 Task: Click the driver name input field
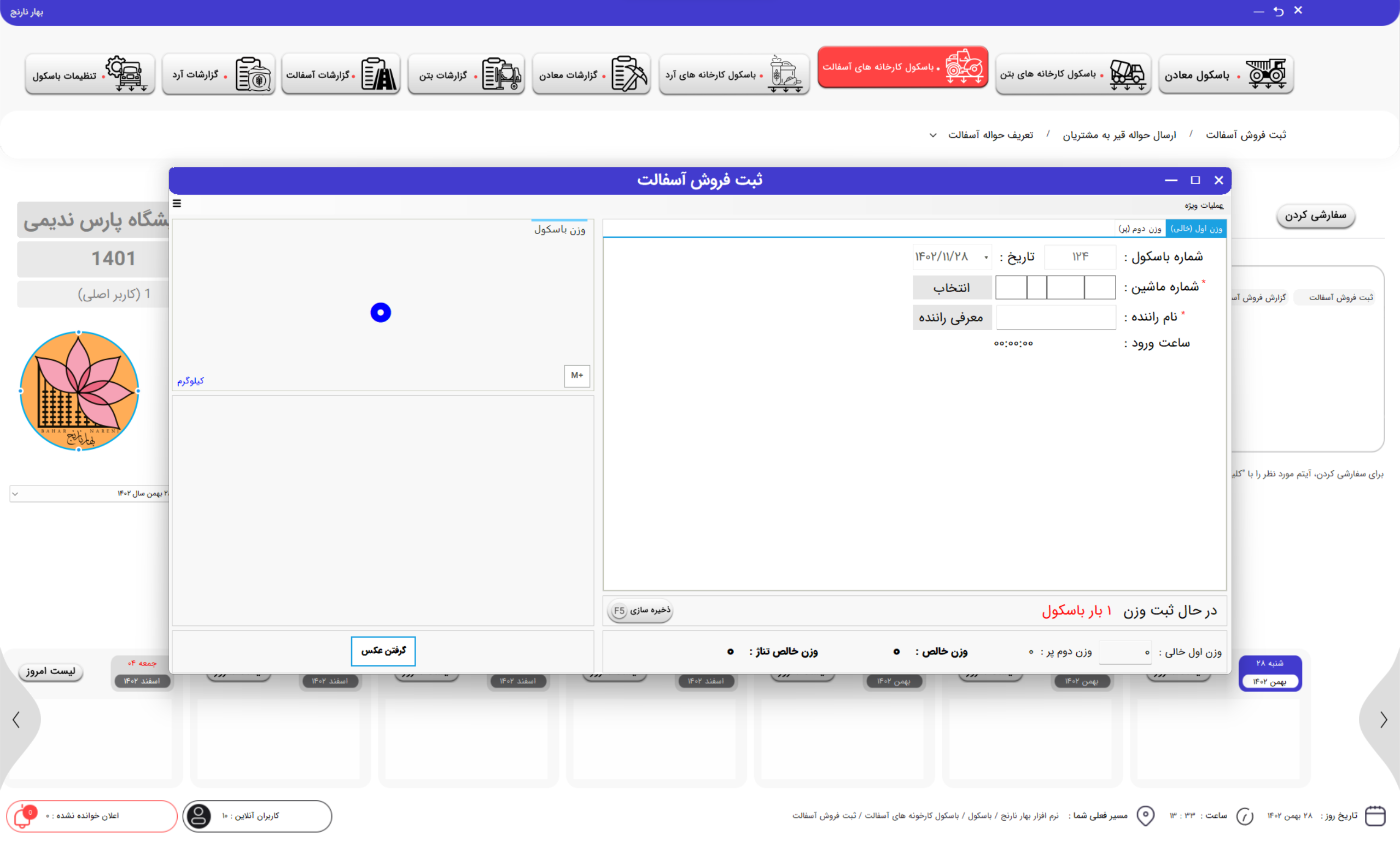(x=1055, y=318)
